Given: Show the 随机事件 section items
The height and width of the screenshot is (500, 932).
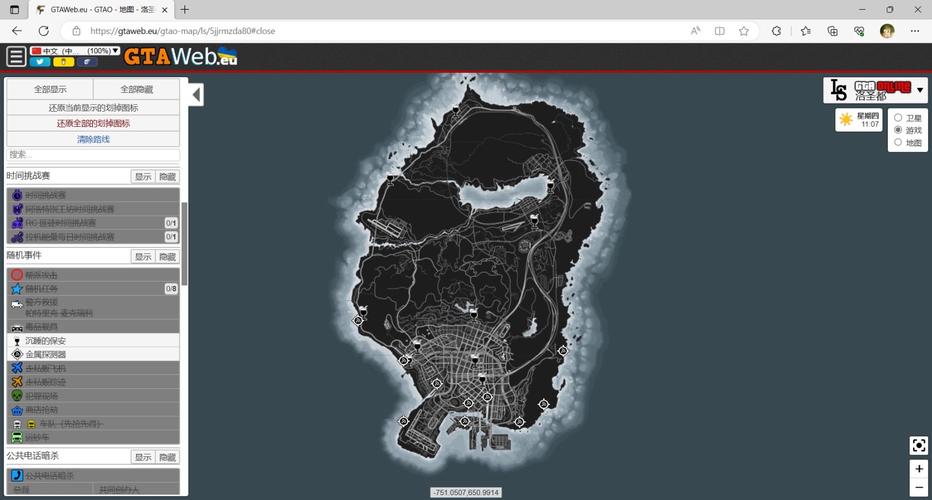Looking at the screenshot, I should click(143, 256).
